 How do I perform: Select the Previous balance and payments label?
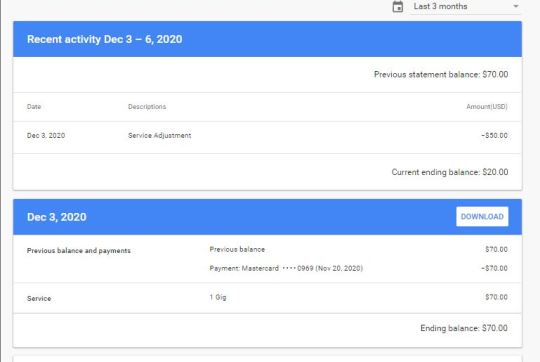tap(79, 251)
